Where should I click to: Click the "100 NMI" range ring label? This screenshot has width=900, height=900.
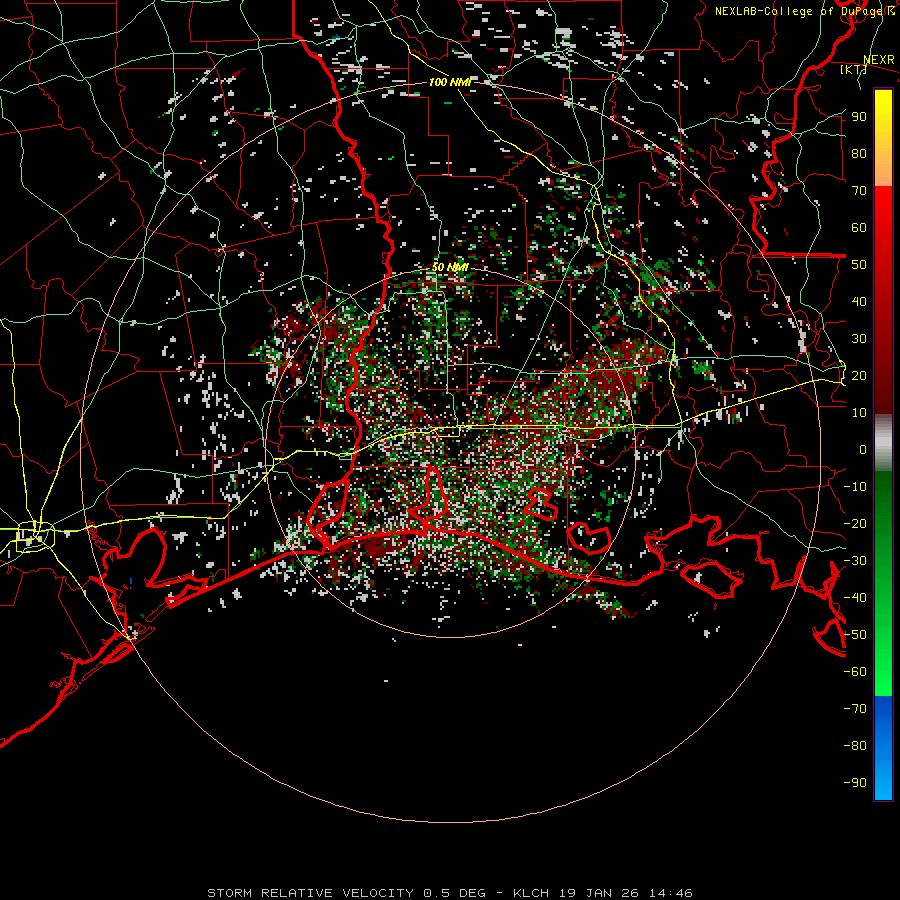pyautogui.click(x=449, y=82)
